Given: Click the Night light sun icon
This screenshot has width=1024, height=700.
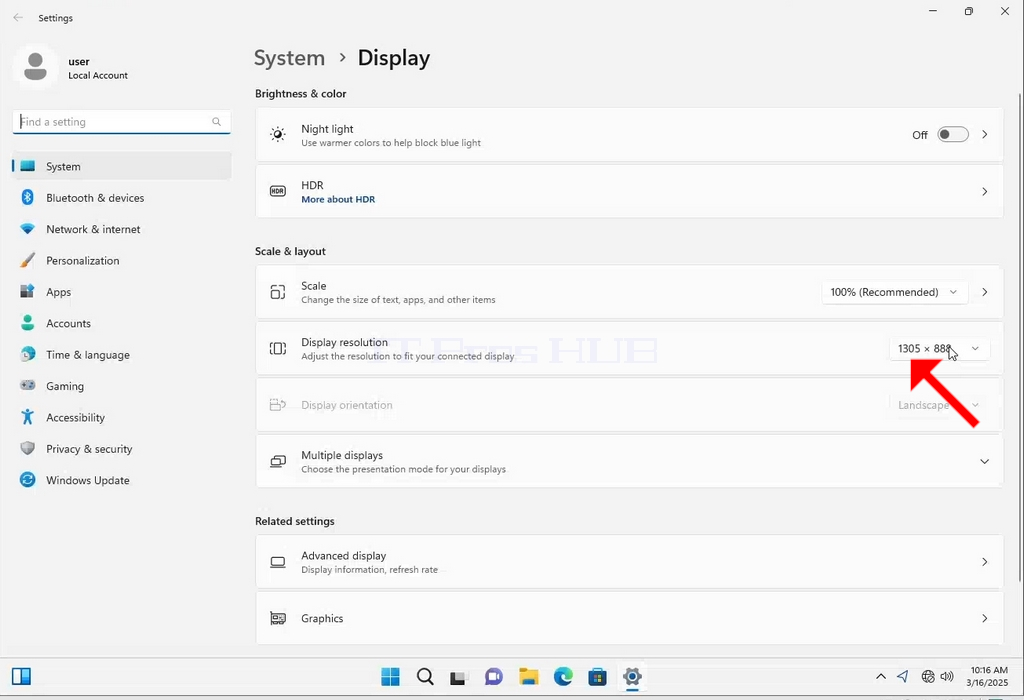Looking at the screenshot, I should pos(278,135).
